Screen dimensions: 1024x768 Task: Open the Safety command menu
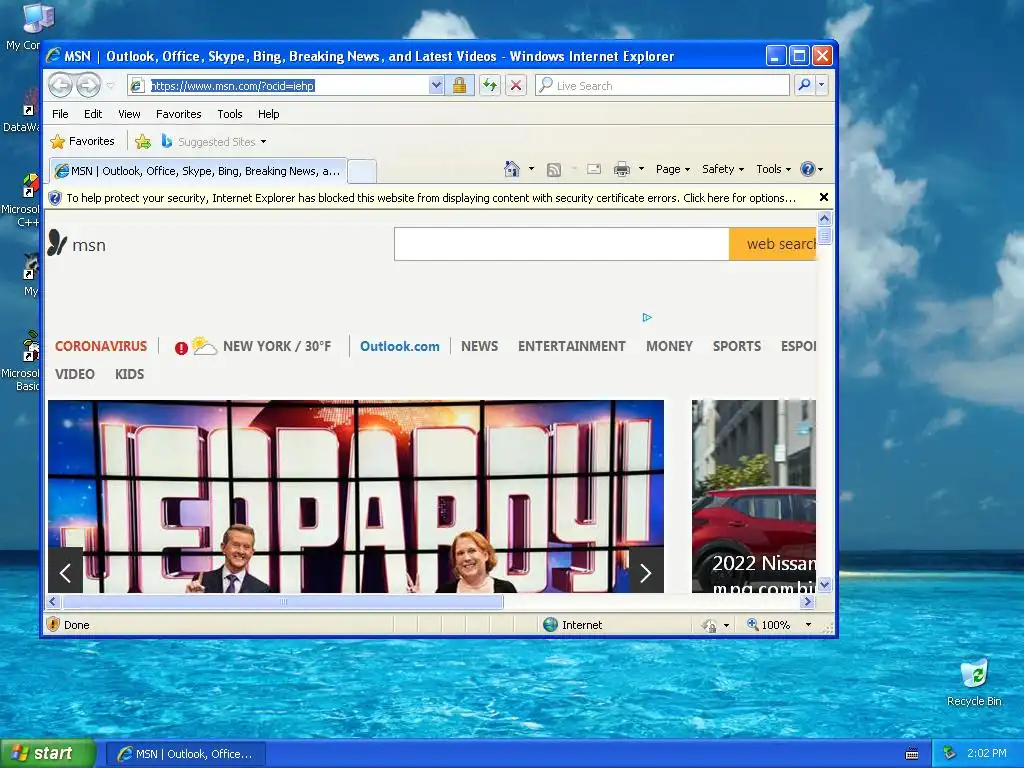tap(722, 169)
